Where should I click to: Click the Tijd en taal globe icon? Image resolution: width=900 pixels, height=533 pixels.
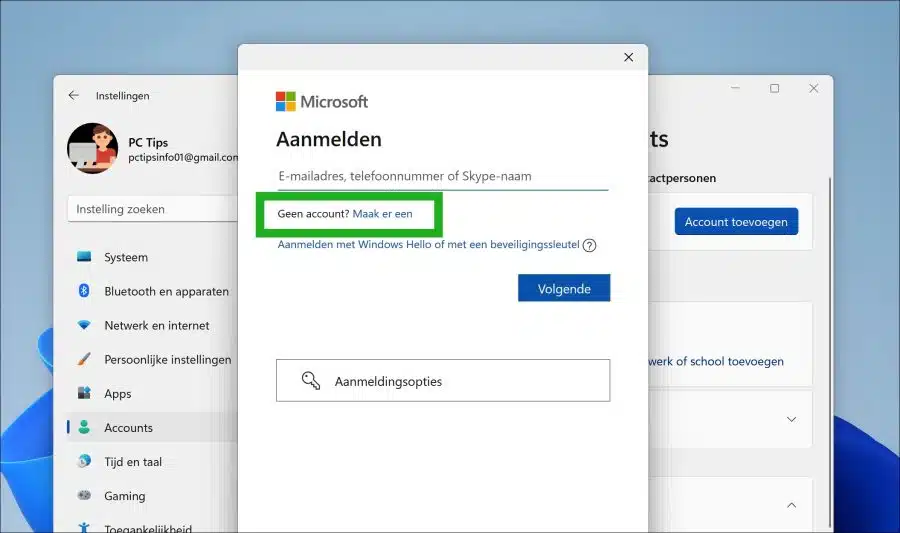pyautogui.click(x=84, y=461)
